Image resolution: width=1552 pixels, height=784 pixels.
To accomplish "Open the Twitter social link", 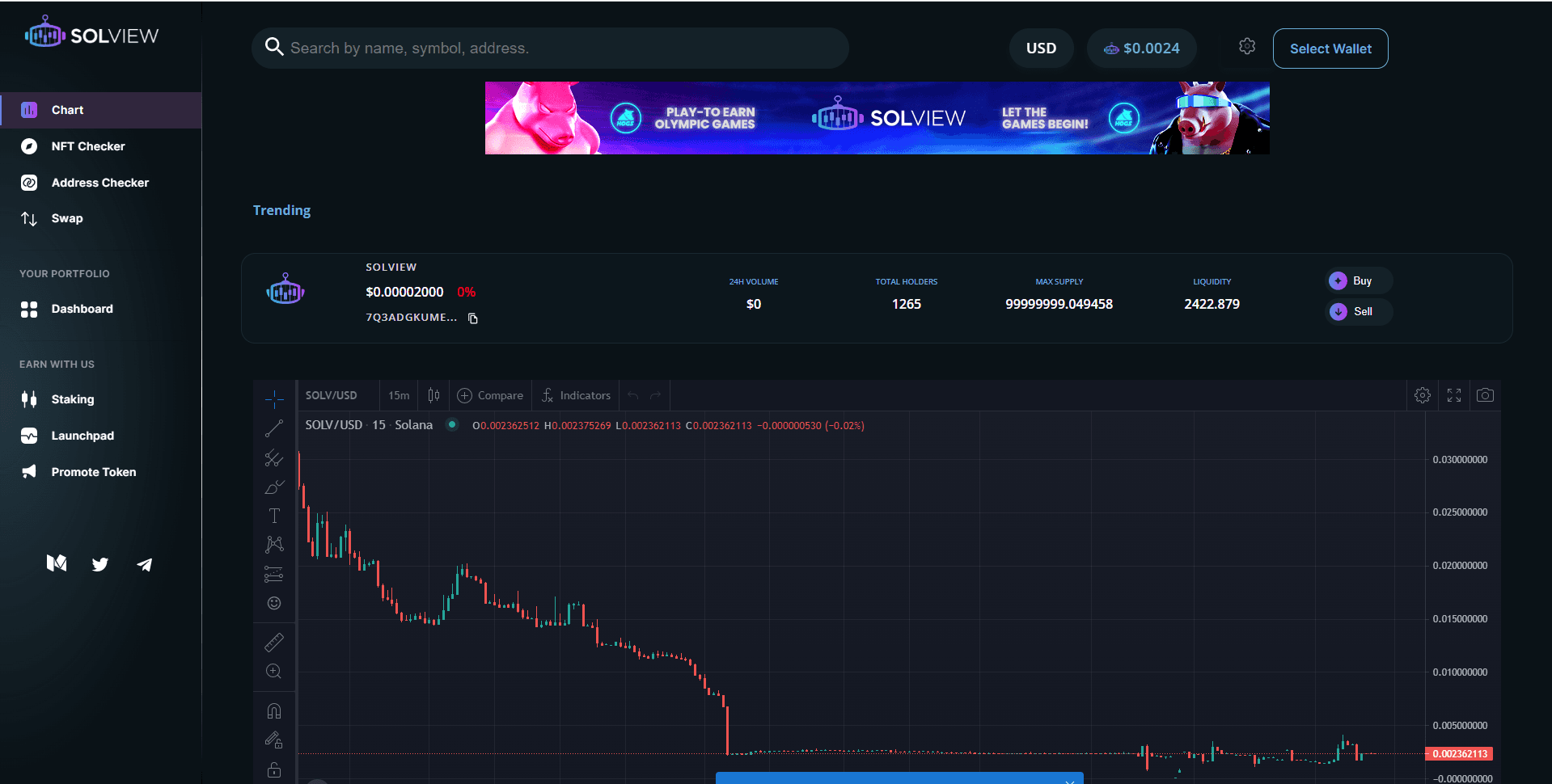I will click(x=100, y=564).
